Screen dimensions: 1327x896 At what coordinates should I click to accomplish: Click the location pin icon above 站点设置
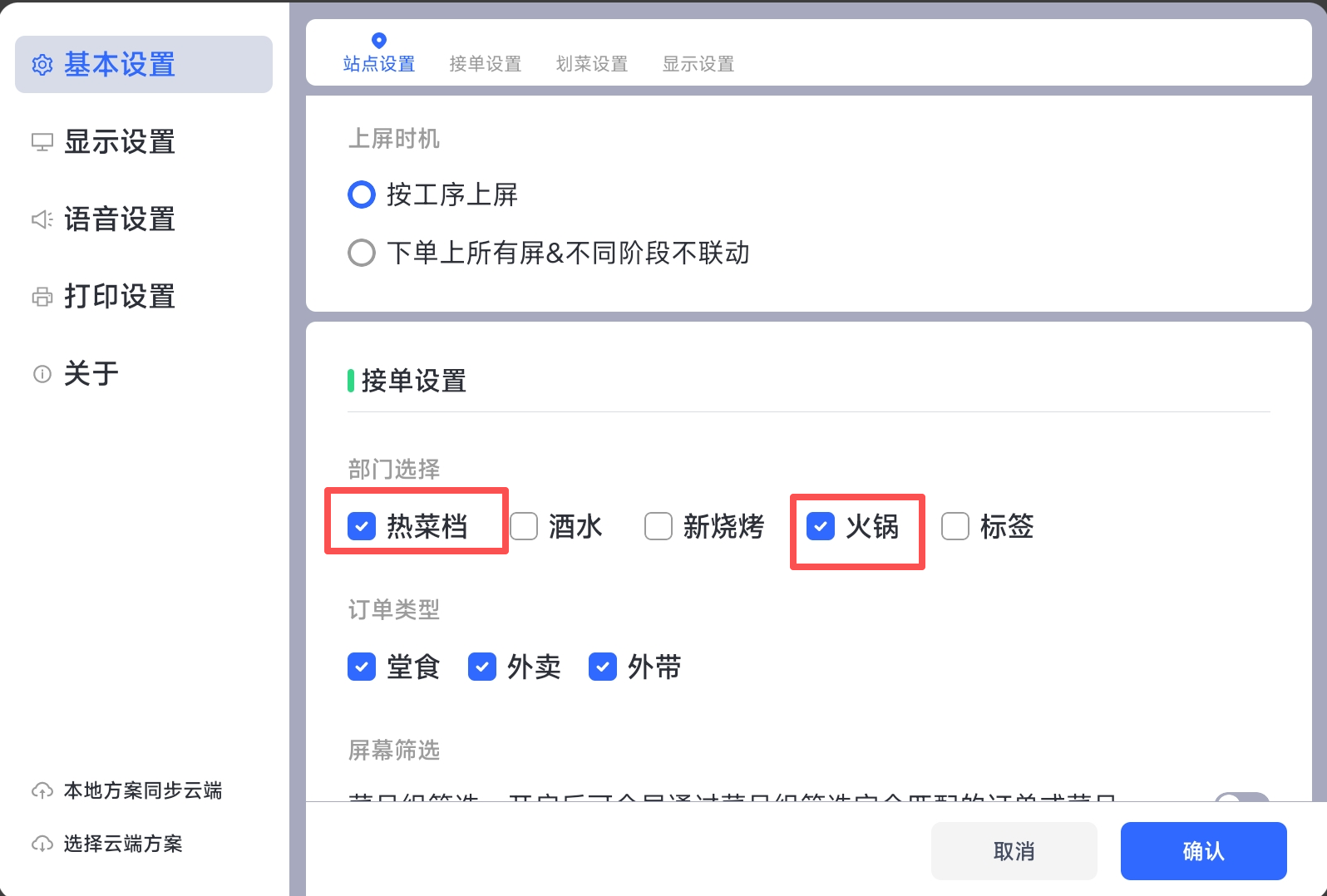pos(379,41)
